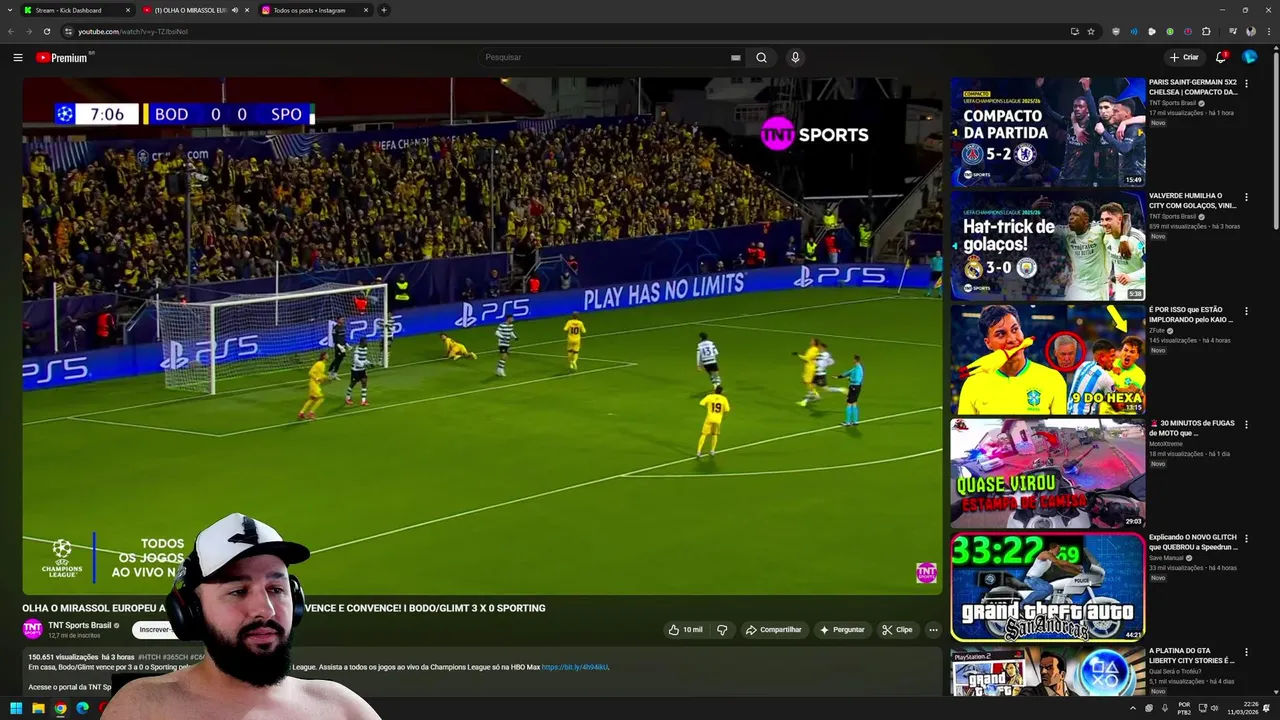Open the YouTube hamburger guide menu
1280x720 pixels.
pos(18,57)
